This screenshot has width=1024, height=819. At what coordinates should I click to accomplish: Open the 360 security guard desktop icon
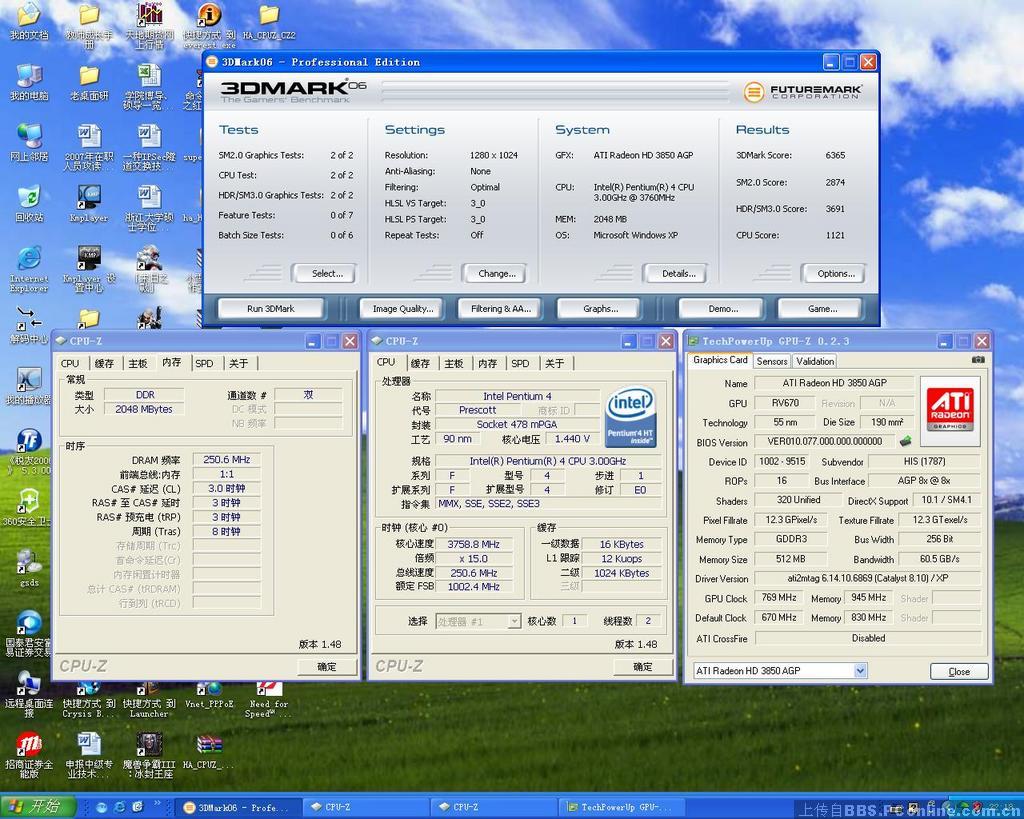29,502
